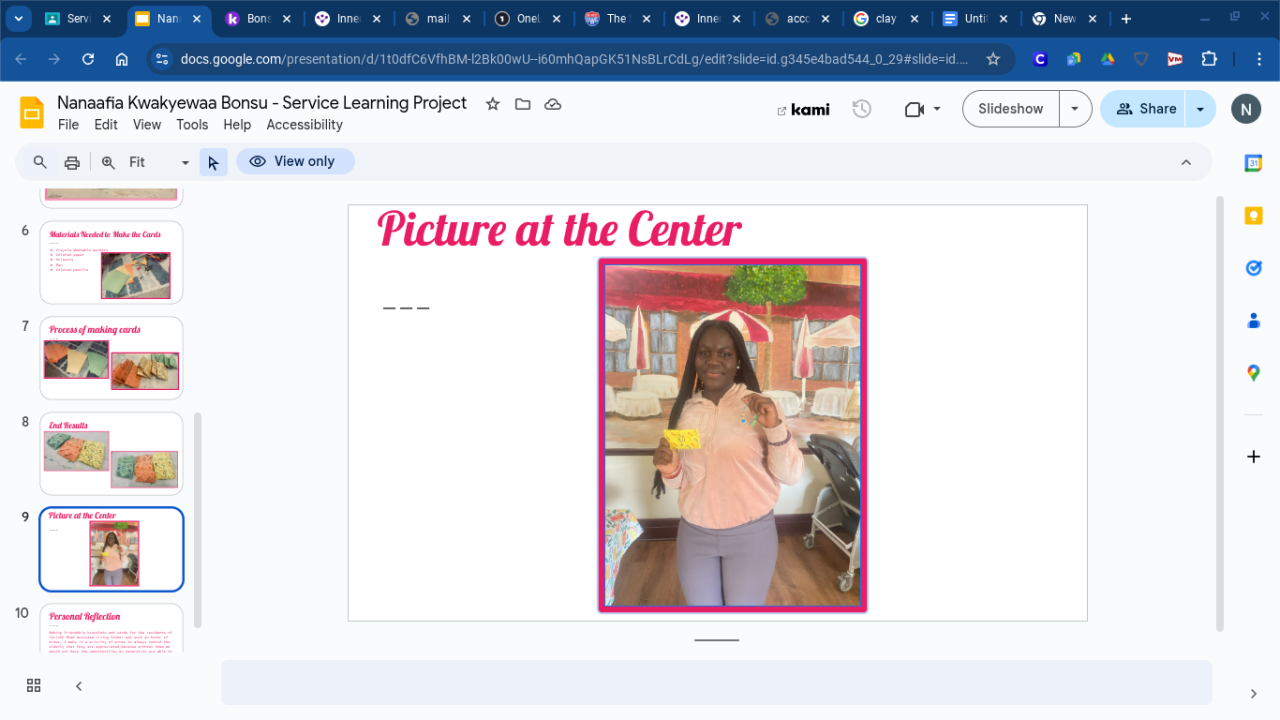Screen dimensions: 1280x720
Task: Start a video call with camera icon
Action: point(914,109)
